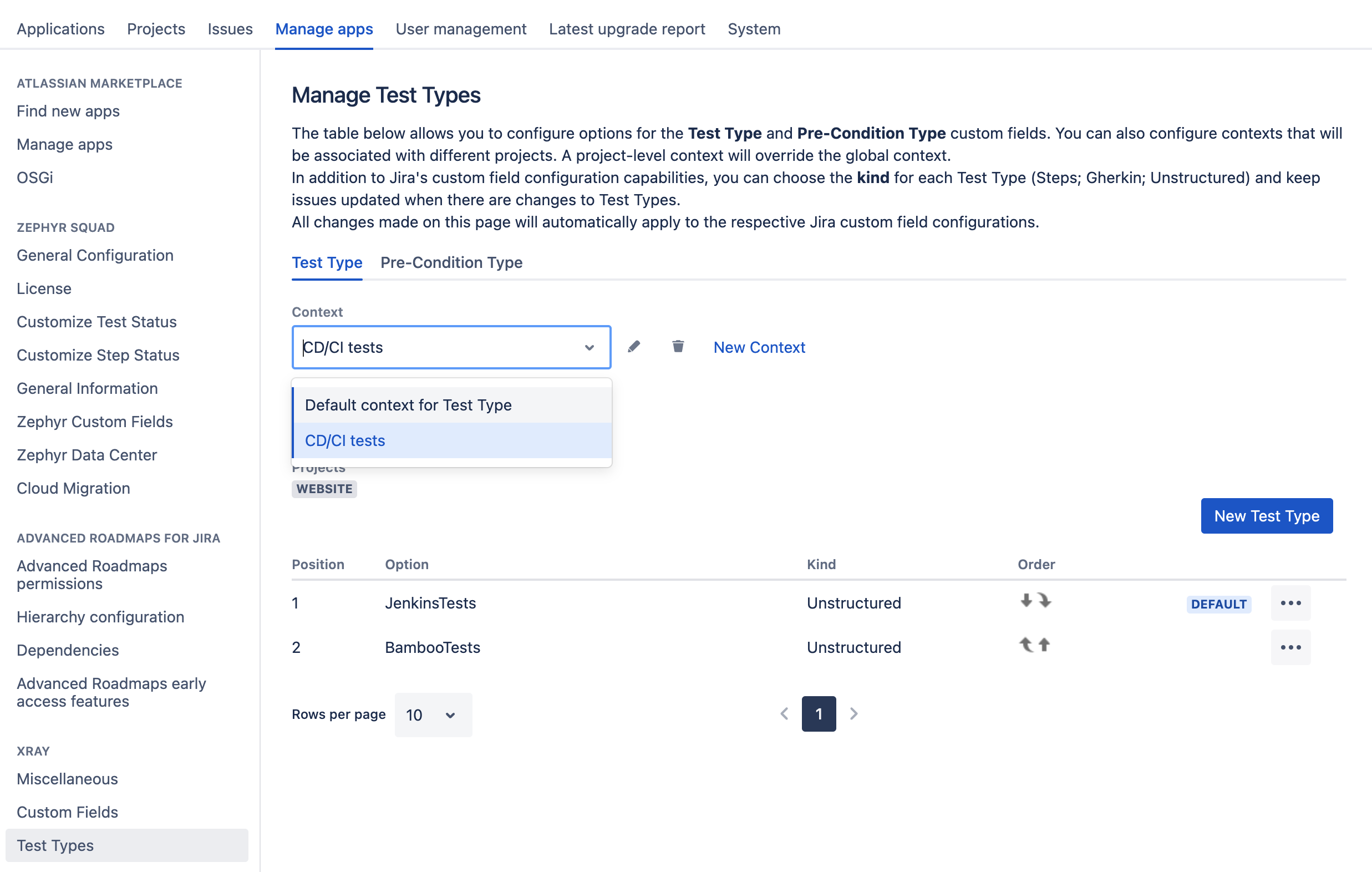Open the System top navigation tab
This screenshot has height=872, width=1372.
click(754, 28)
